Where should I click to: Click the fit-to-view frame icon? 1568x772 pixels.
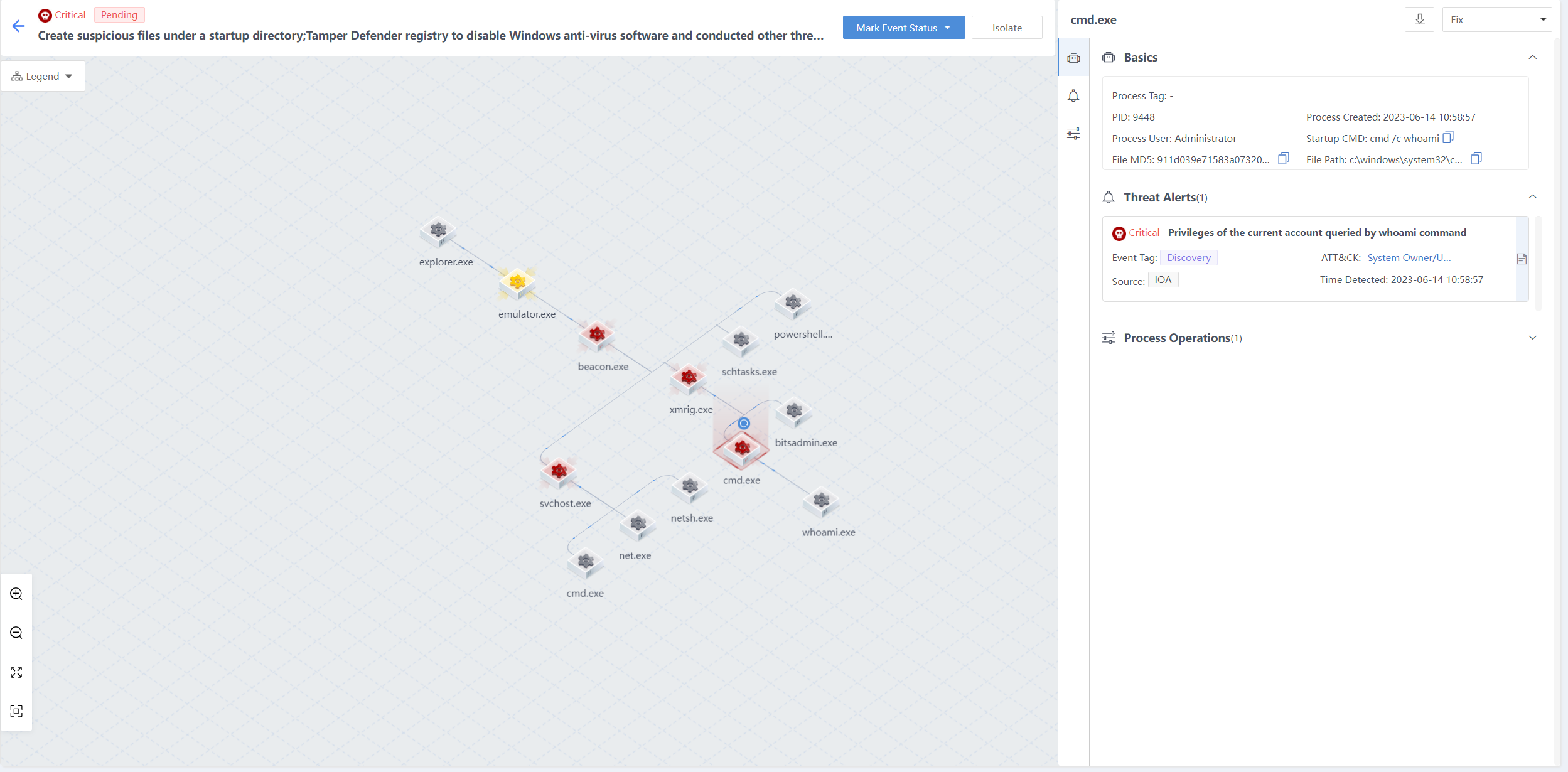(16, 711)
